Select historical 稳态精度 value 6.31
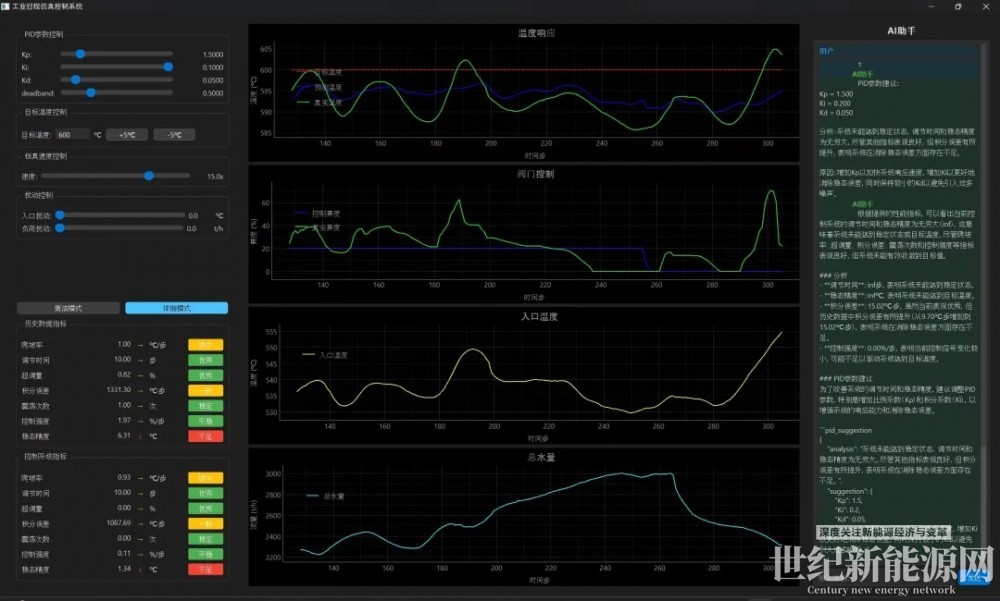1000x601 pixels. coord(124,436)
